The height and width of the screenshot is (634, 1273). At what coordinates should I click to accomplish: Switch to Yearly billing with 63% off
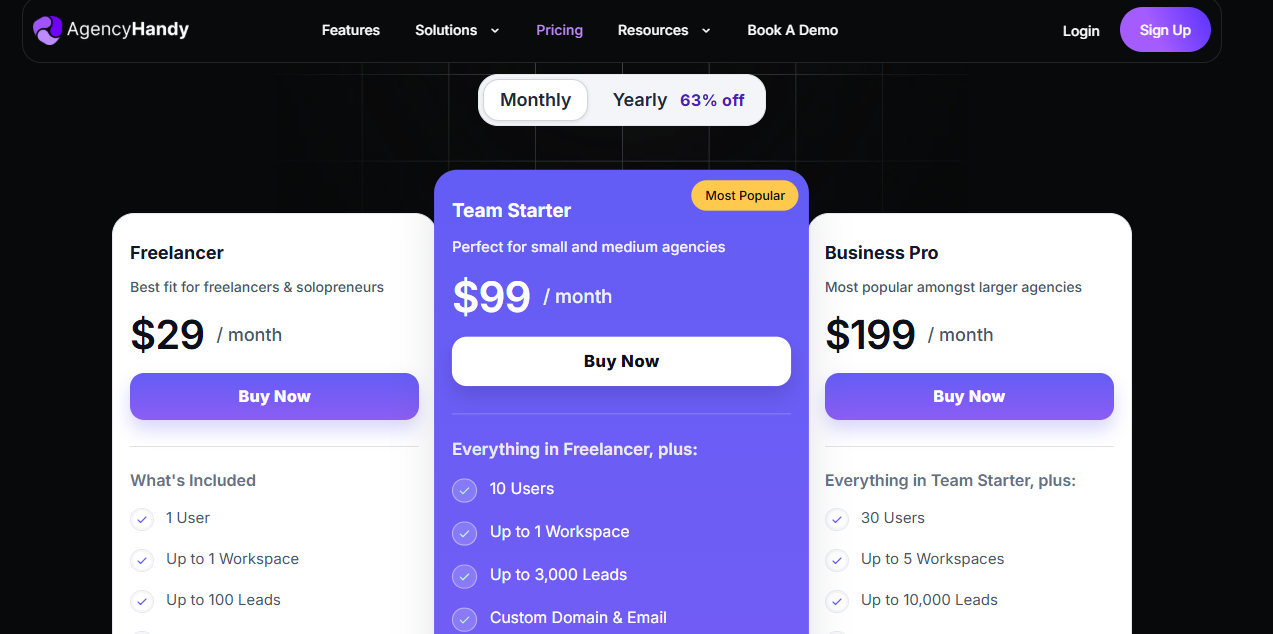[x=676, y=99]
